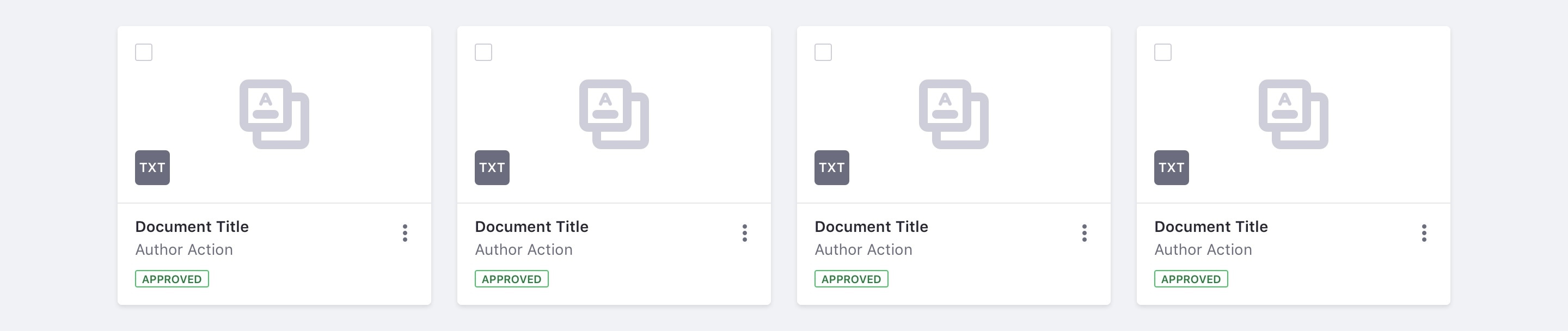Click the document icon on the fourth card
This screenshot has width=1568, height=331.
click(1293, 114)
